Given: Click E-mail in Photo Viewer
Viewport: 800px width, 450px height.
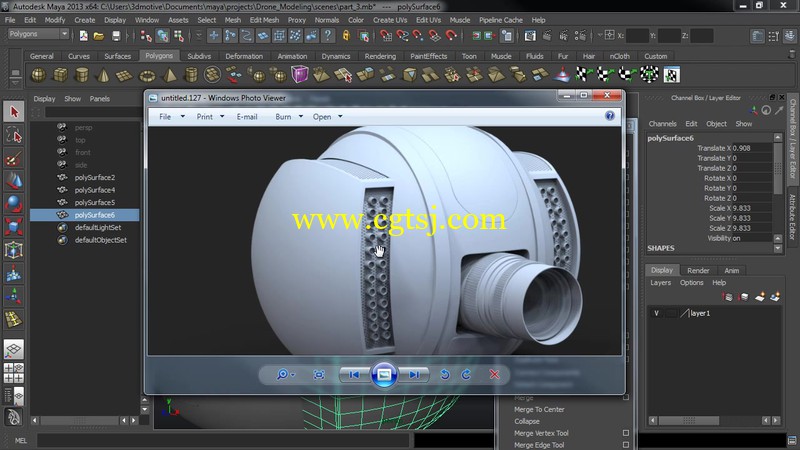Looking at the screenshot, I should (247, 117).
